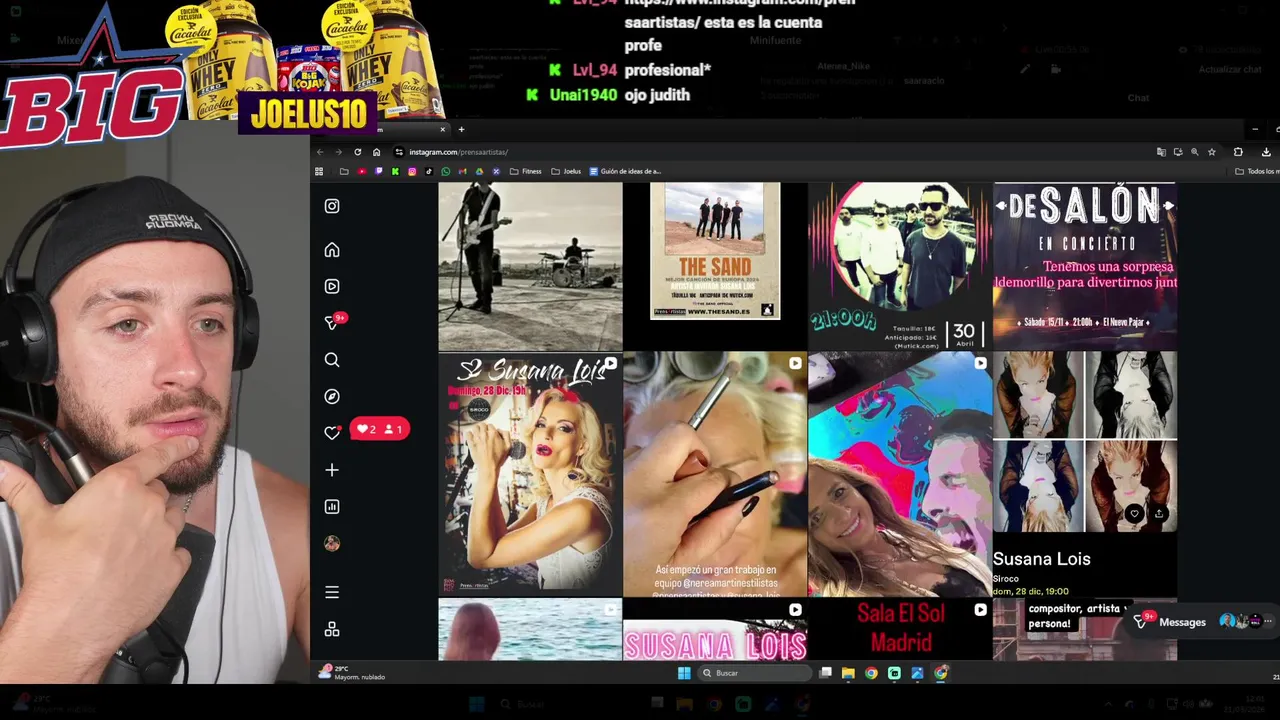
Task: Open the black-and-white guitarist post
Action: [x=530, y=265]
